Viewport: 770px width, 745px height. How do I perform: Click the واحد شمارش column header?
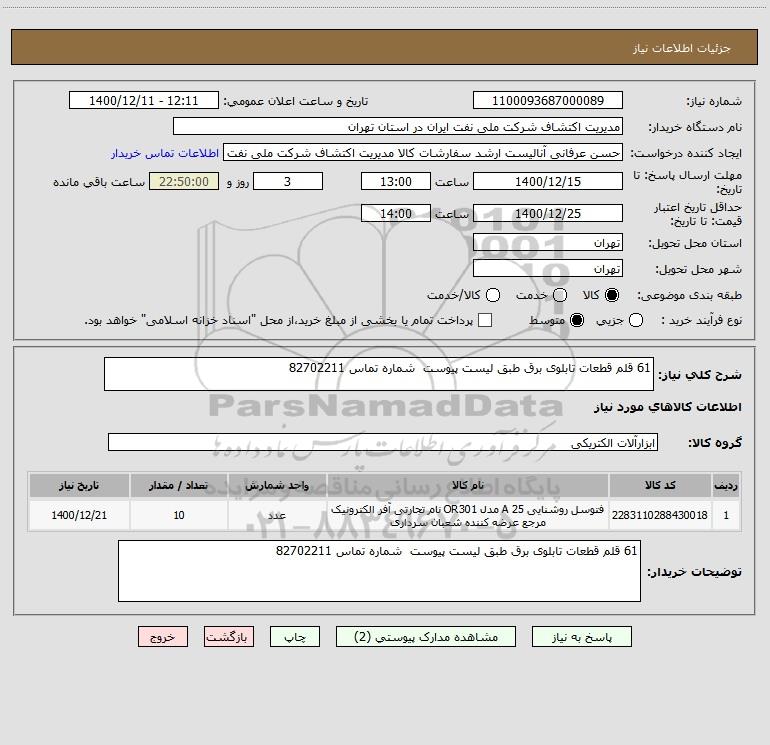[277, 485]
